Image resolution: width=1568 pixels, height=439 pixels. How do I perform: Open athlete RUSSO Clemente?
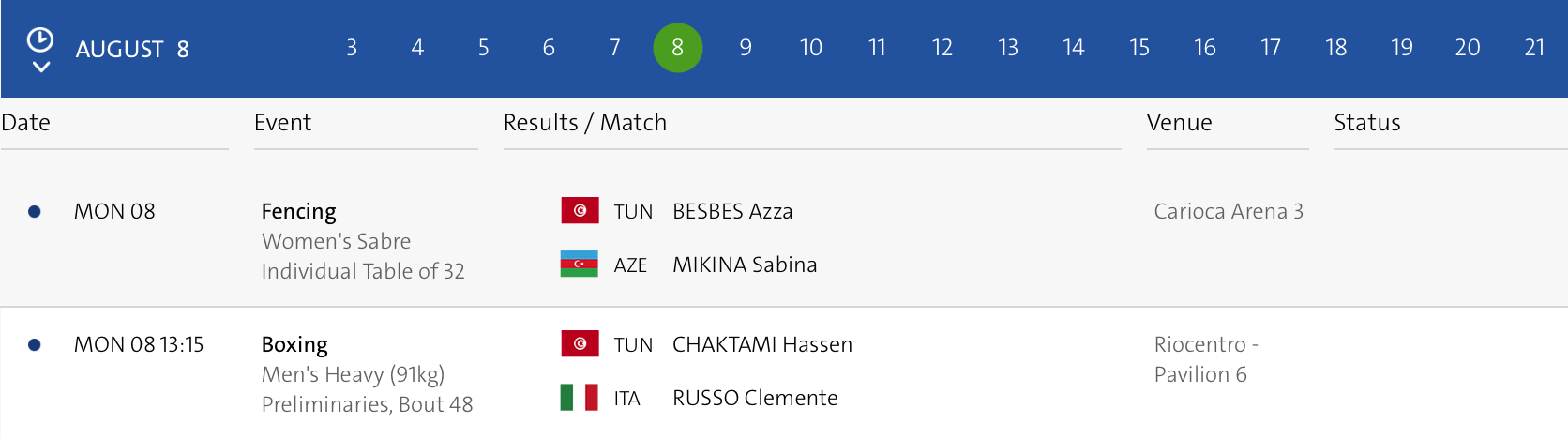(x=755, y=399)
